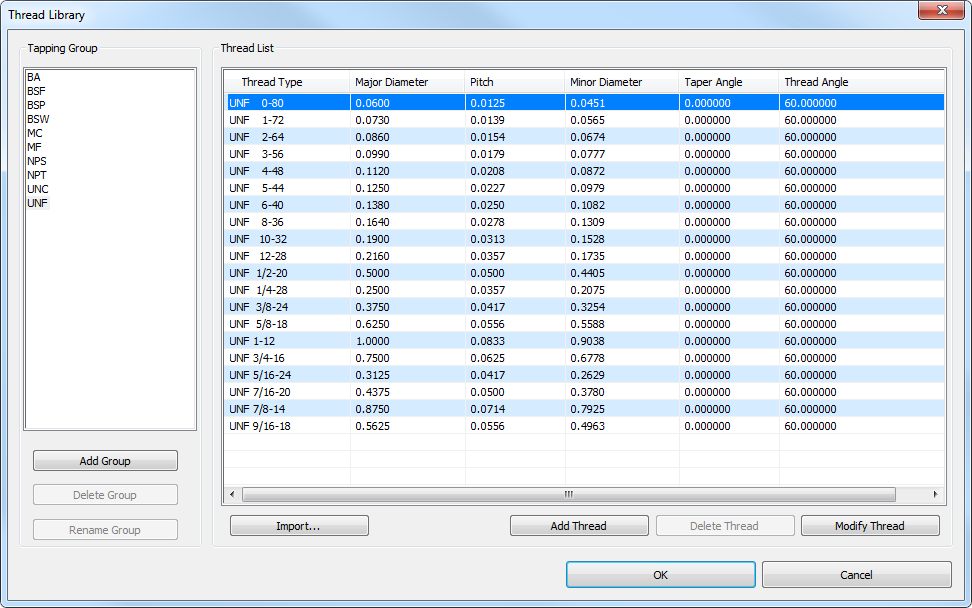Select the UNF 3/4-16 thread row
The image size is (972, 608).
pyautogui.click(x=585, y=358)
